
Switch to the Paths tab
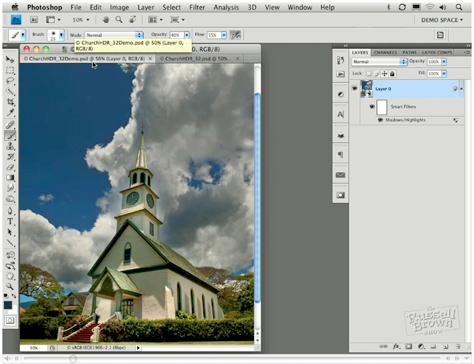pyautogui.click(x=409, y=52)
